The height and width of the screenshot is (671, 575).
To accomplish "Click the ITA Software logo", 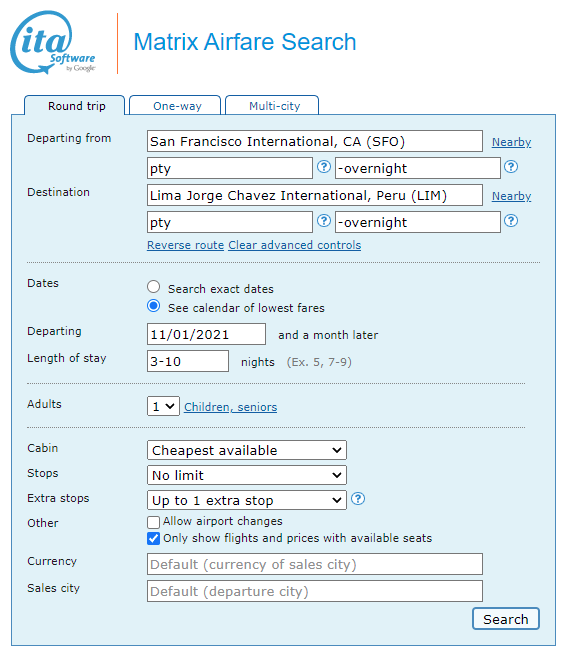I will point(53,42).
